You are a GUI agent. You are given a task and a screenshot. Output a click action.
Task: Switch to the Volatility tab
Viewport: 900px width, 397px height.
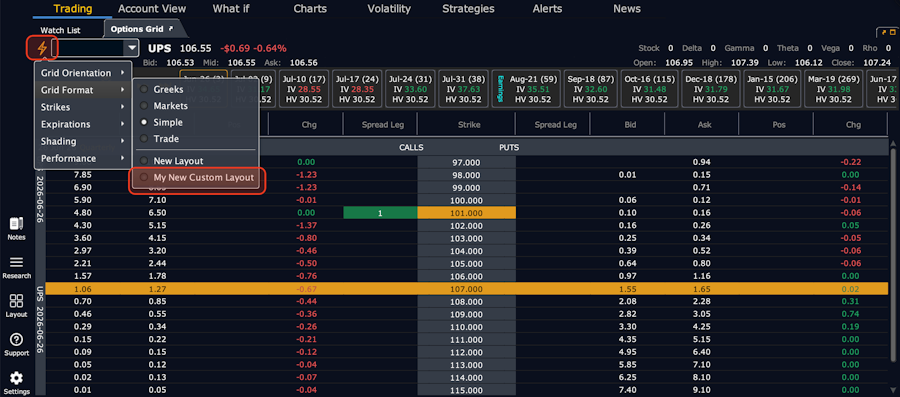point(389,9)
